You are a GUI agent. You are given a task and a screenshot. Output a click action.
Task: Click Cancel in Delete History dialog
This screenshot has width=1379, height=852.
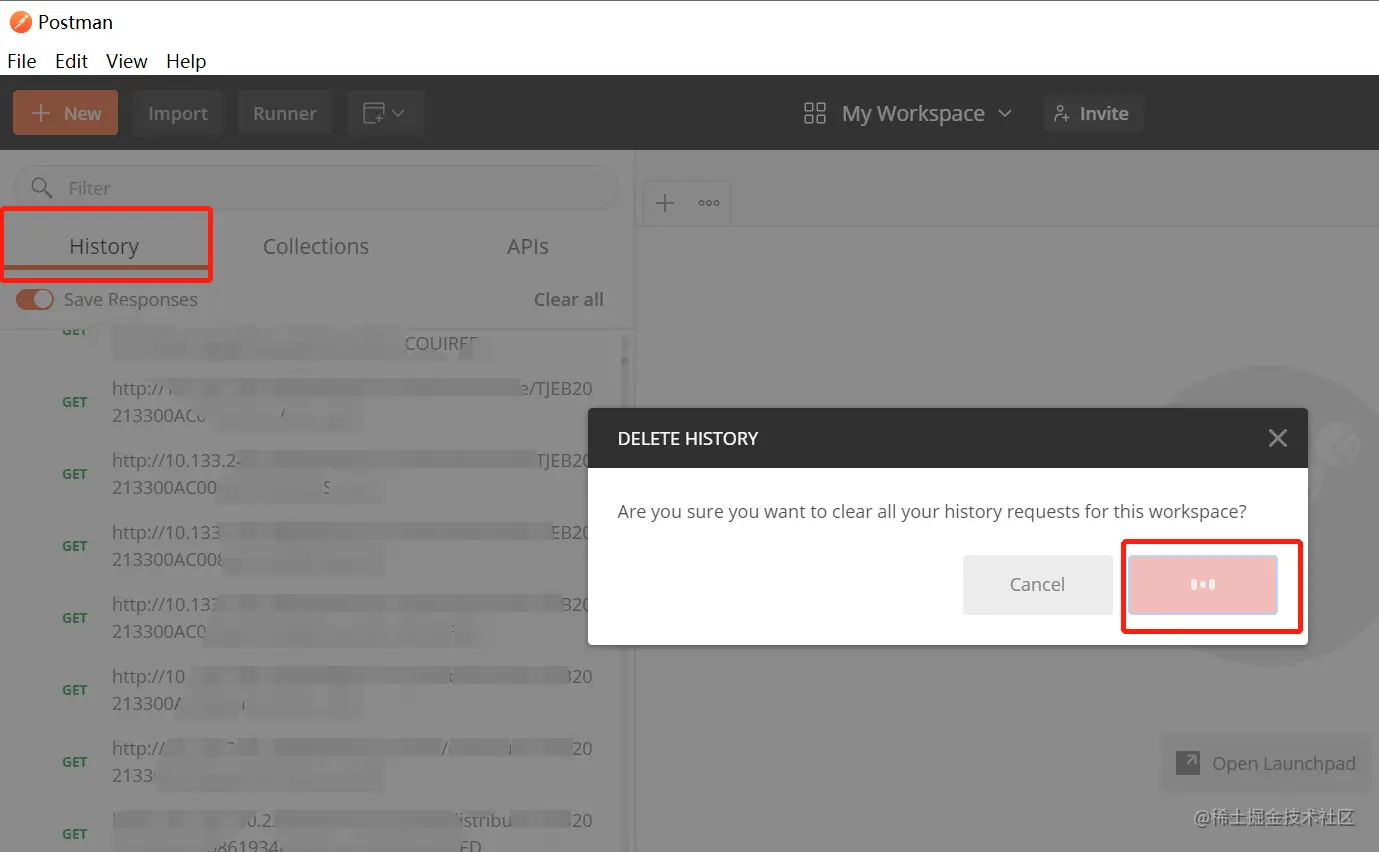tap(1038, 584)
